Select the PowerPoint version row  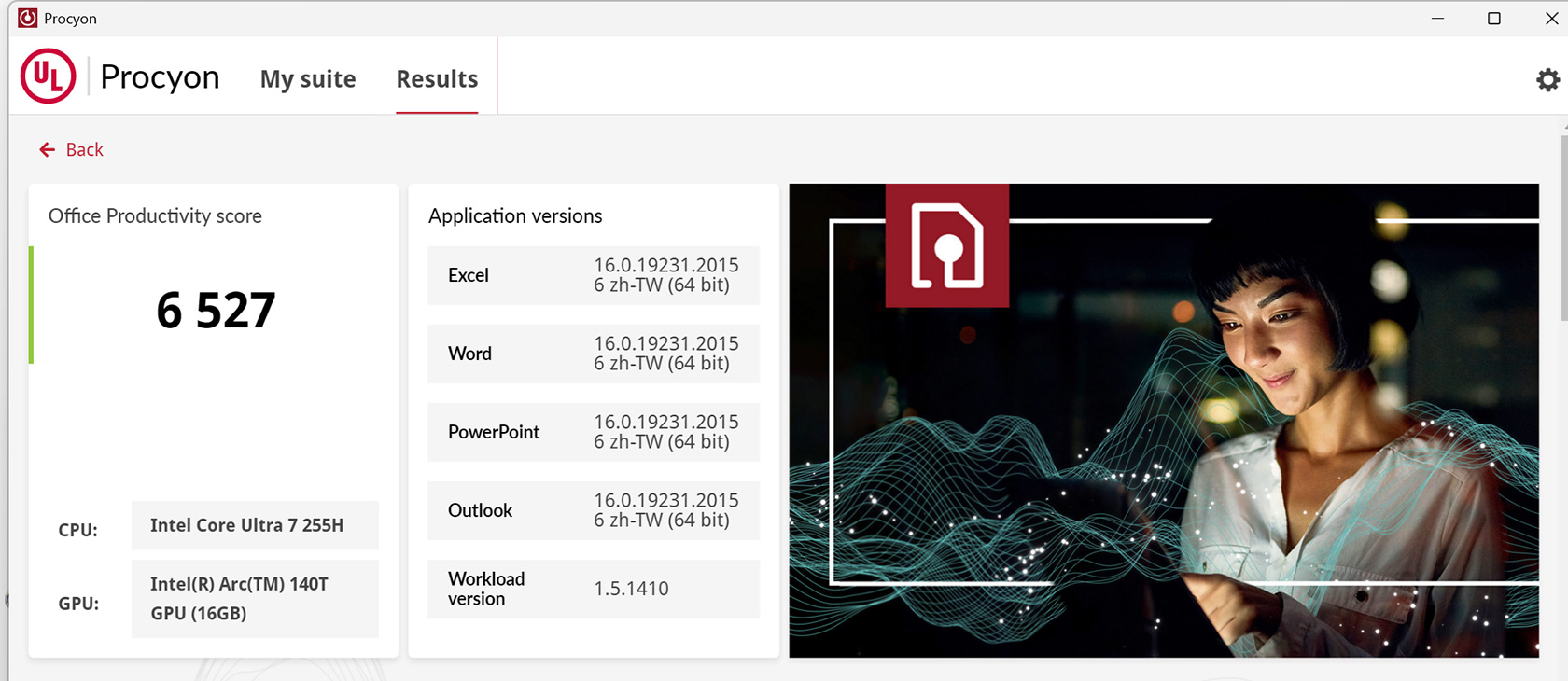(x=593, y=432)
